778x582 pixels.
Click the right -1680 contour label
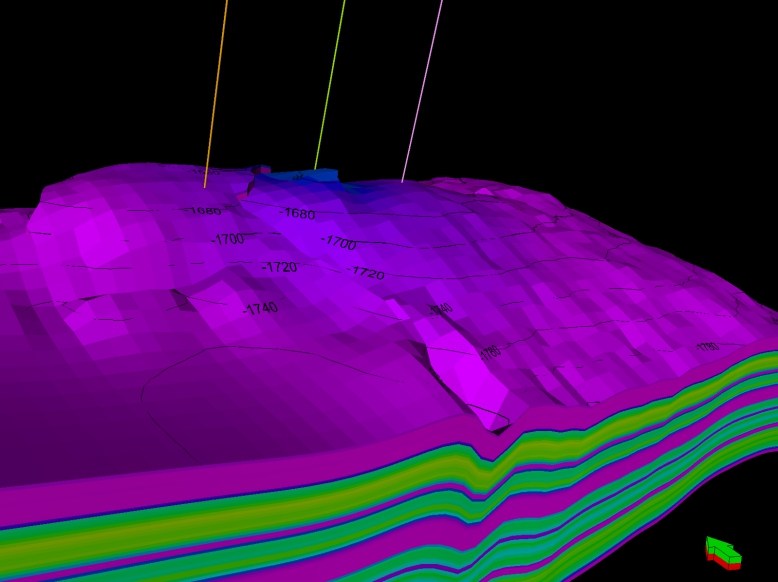[x=298, y=214]
